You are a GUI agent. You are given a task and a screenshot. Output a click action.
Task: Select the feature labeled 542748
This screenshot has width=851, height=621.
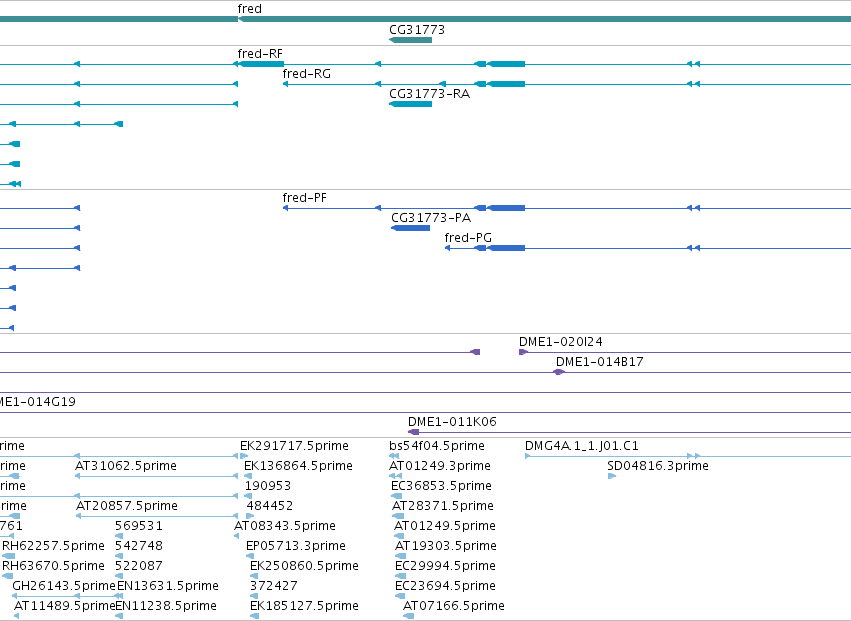click(x=139, y=546)
